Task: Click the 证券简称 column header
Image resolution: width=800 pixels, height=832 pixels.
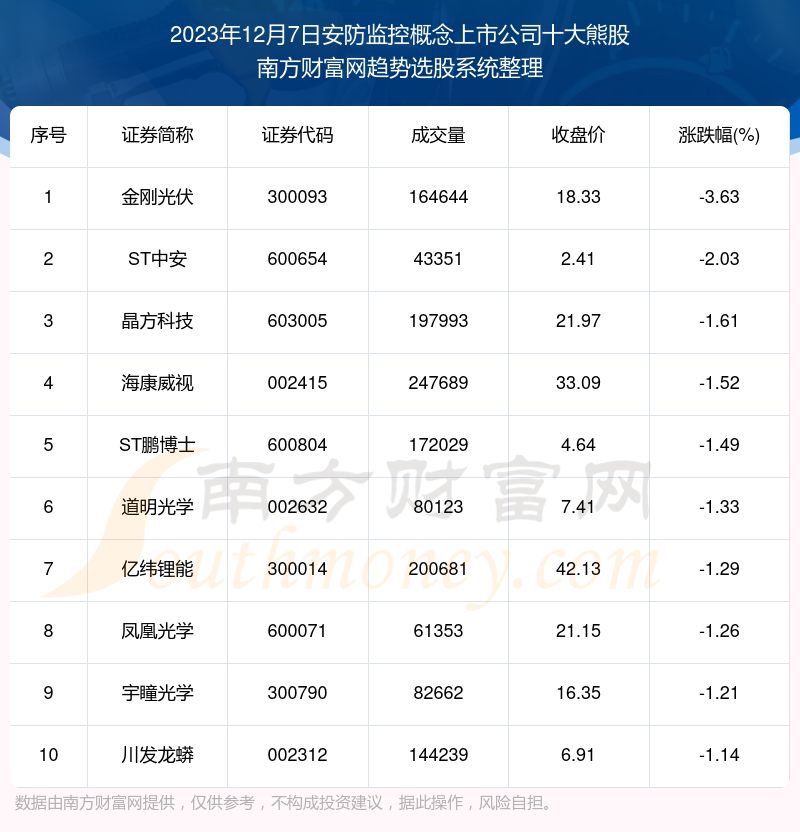Action: coord(158,135)
